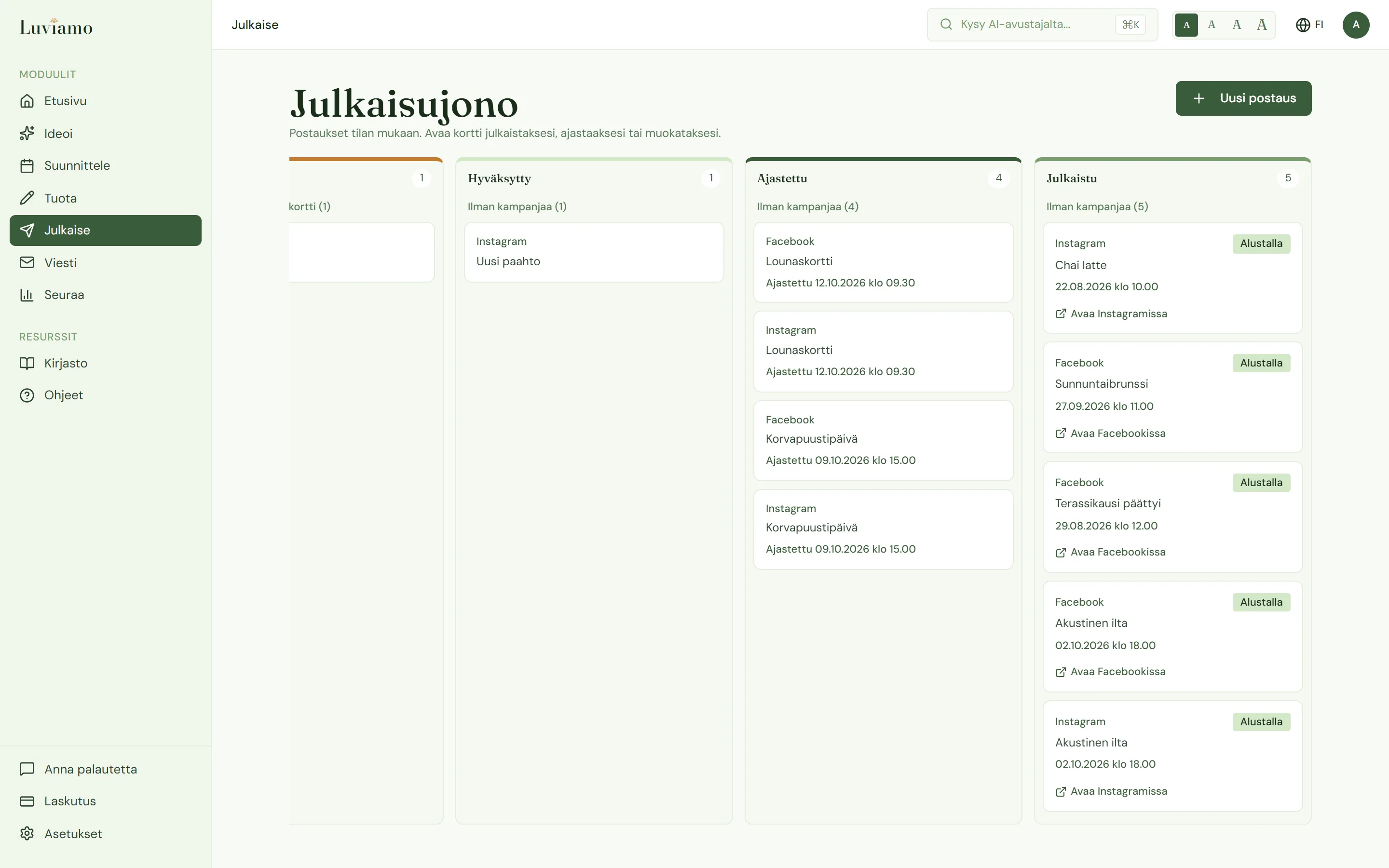Click Alustalla badge on Sunnuntaibrunssi card
Image resolution: width=1389 pixels, height=868 pixels.
pos(1261,363)
